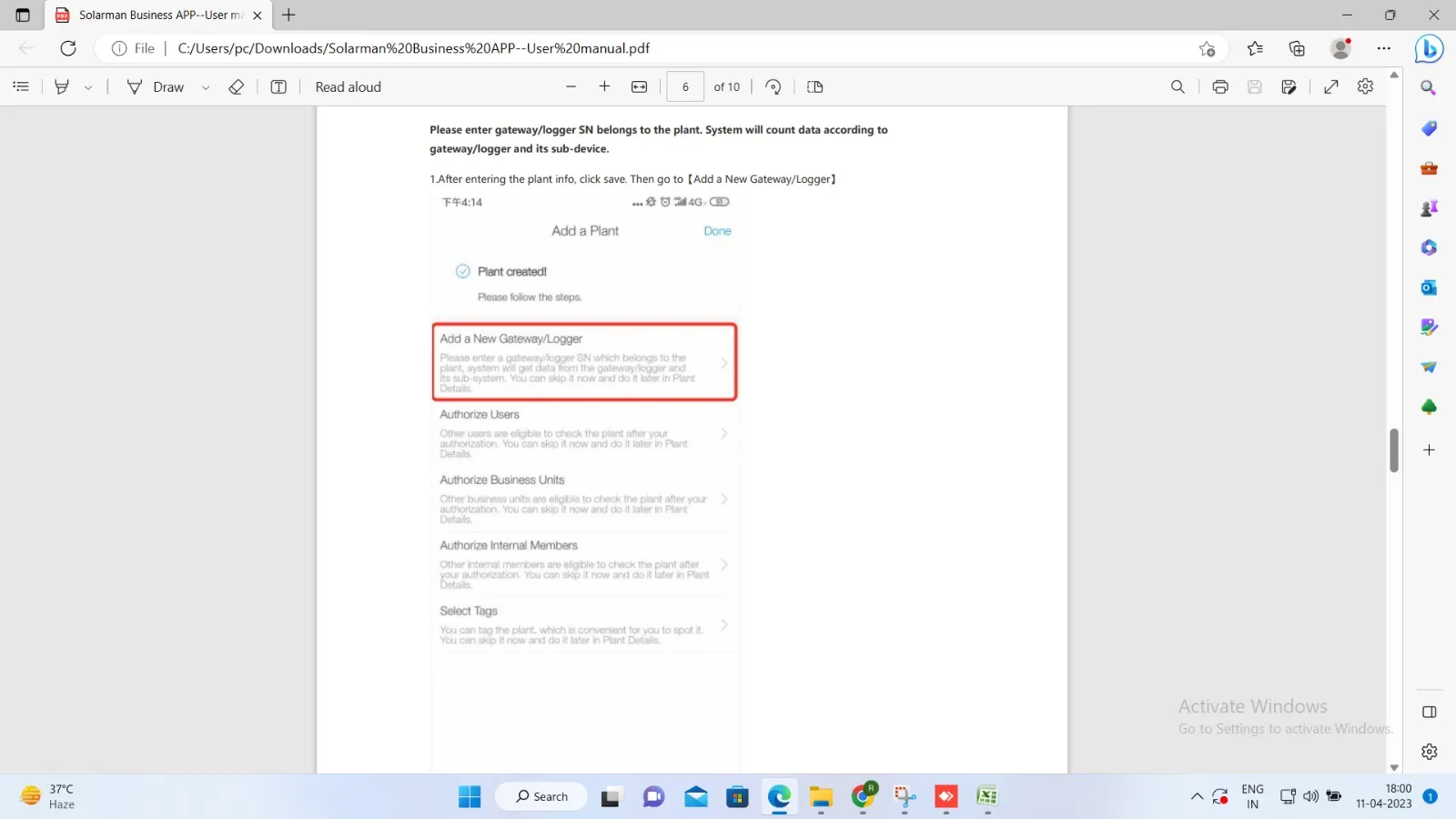Screen dimensions: 1456x819
Task: Click the vertical scrollbar thumb
Action: click(1393, 450)
